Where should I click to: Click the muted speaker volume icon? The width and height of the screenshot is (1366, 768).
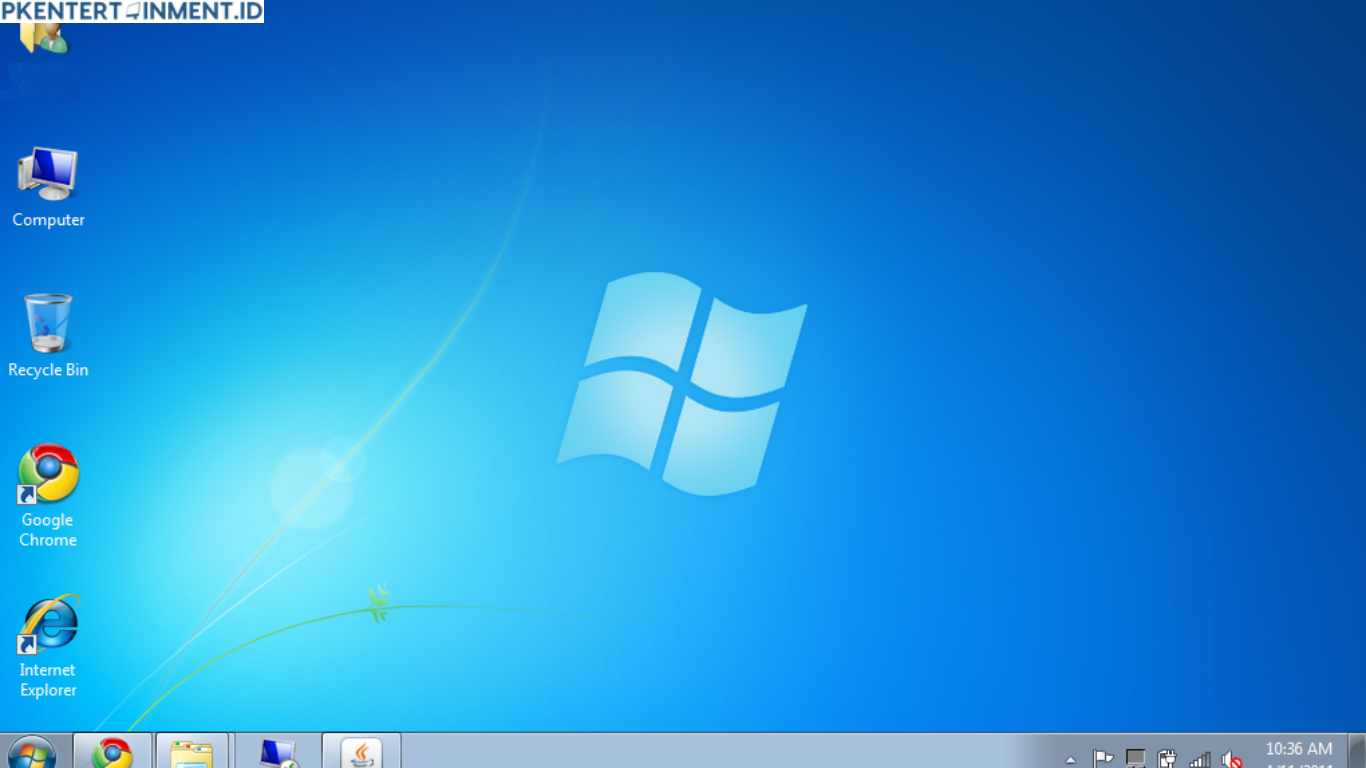[x=1232, y=759]
